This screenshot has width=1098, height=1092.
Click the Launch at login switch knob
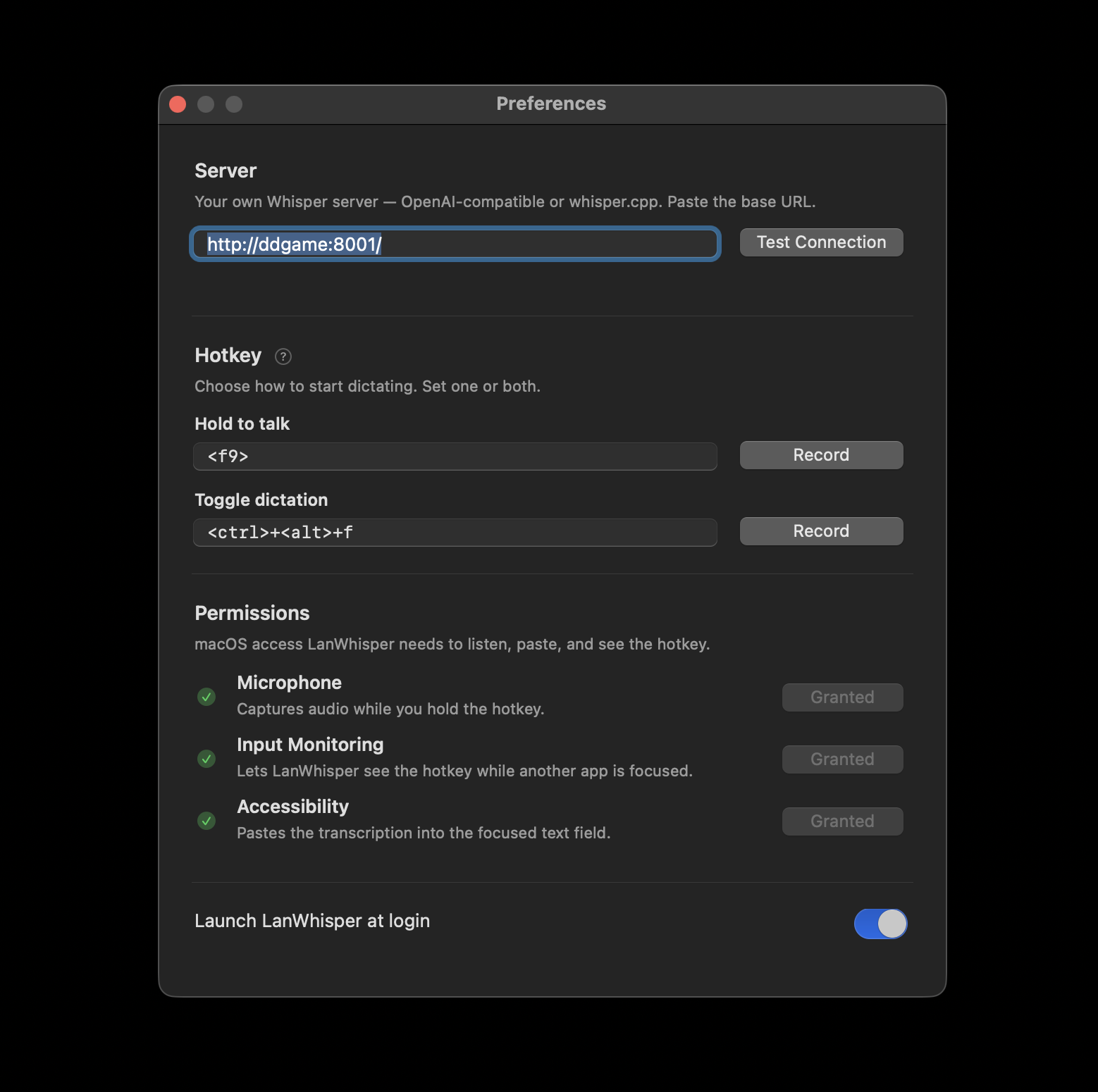coord(891,924)
